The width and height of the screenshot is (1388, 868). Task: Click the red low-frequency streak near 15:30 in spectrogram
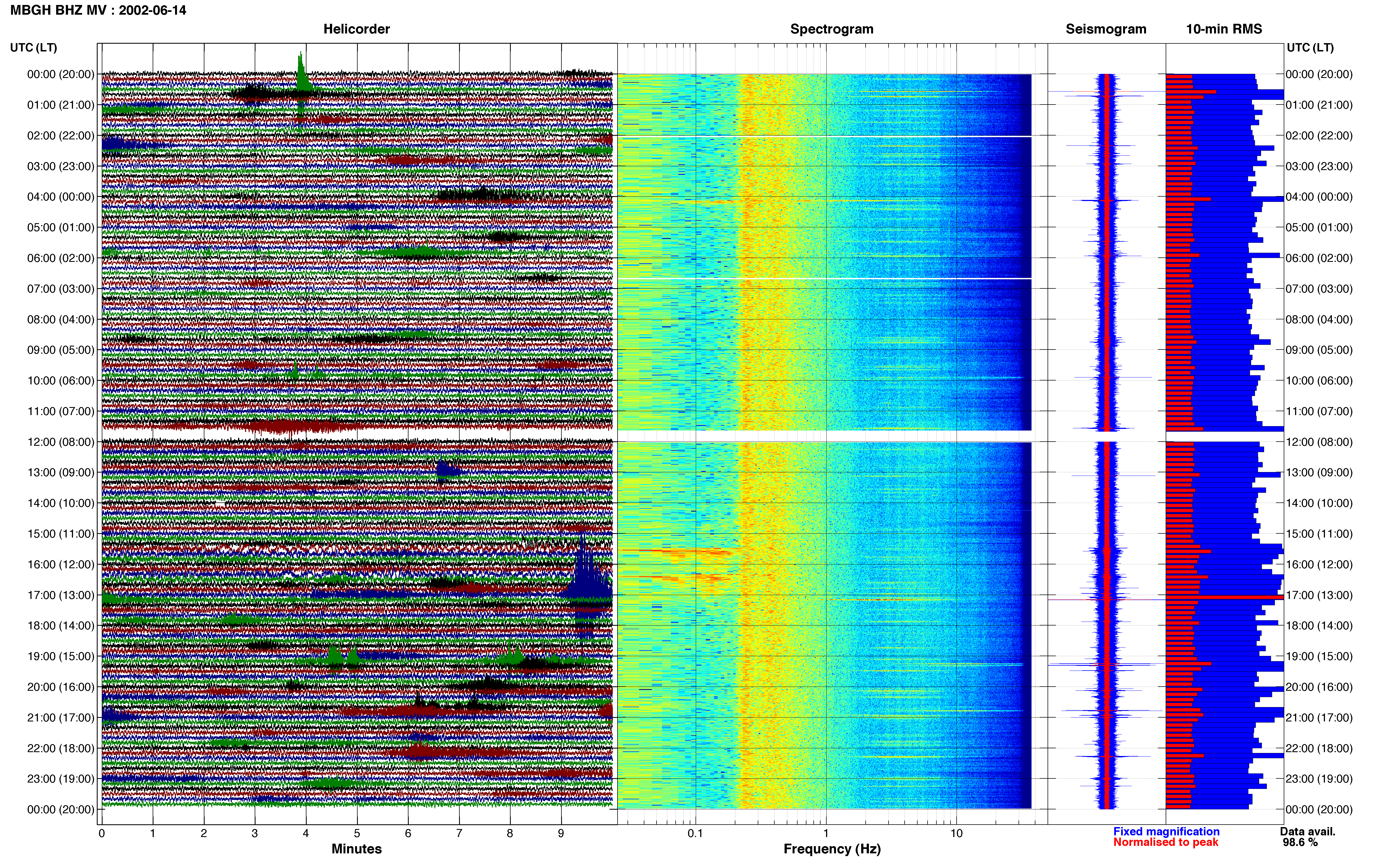pyautogui.click(x=677, y=552)
